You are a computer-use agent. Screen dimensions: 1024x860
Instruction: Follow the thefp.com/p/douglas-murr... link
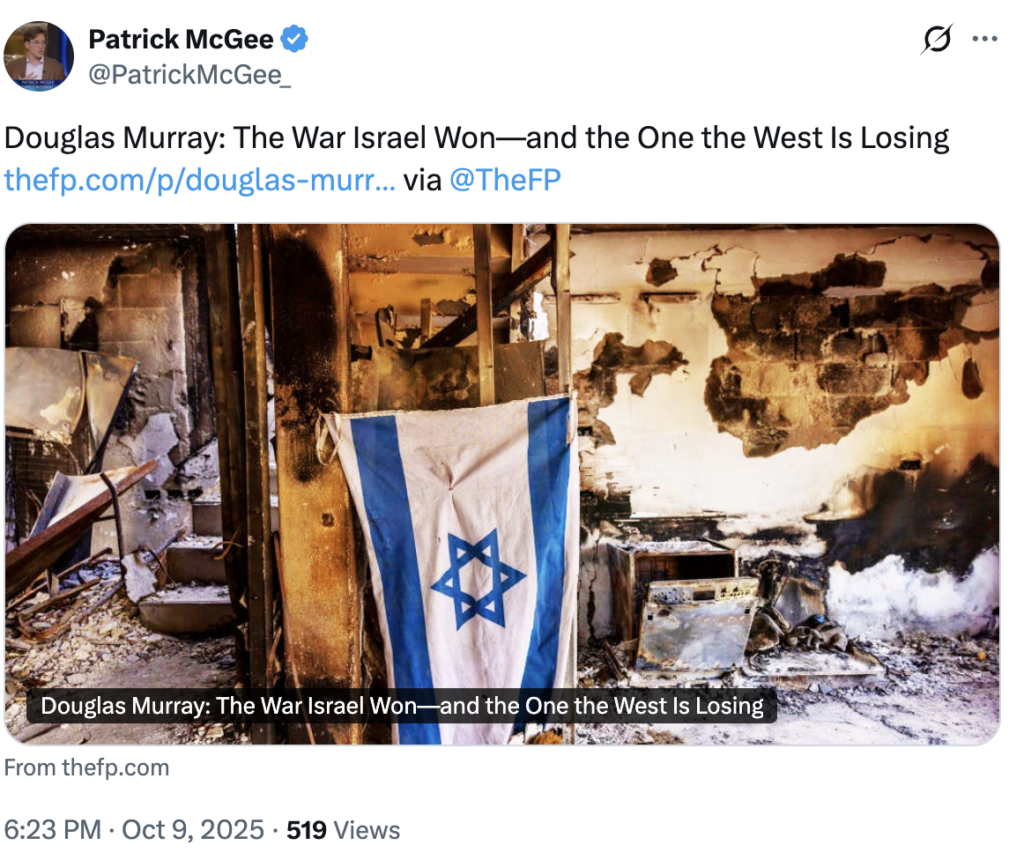click(200, 180)
